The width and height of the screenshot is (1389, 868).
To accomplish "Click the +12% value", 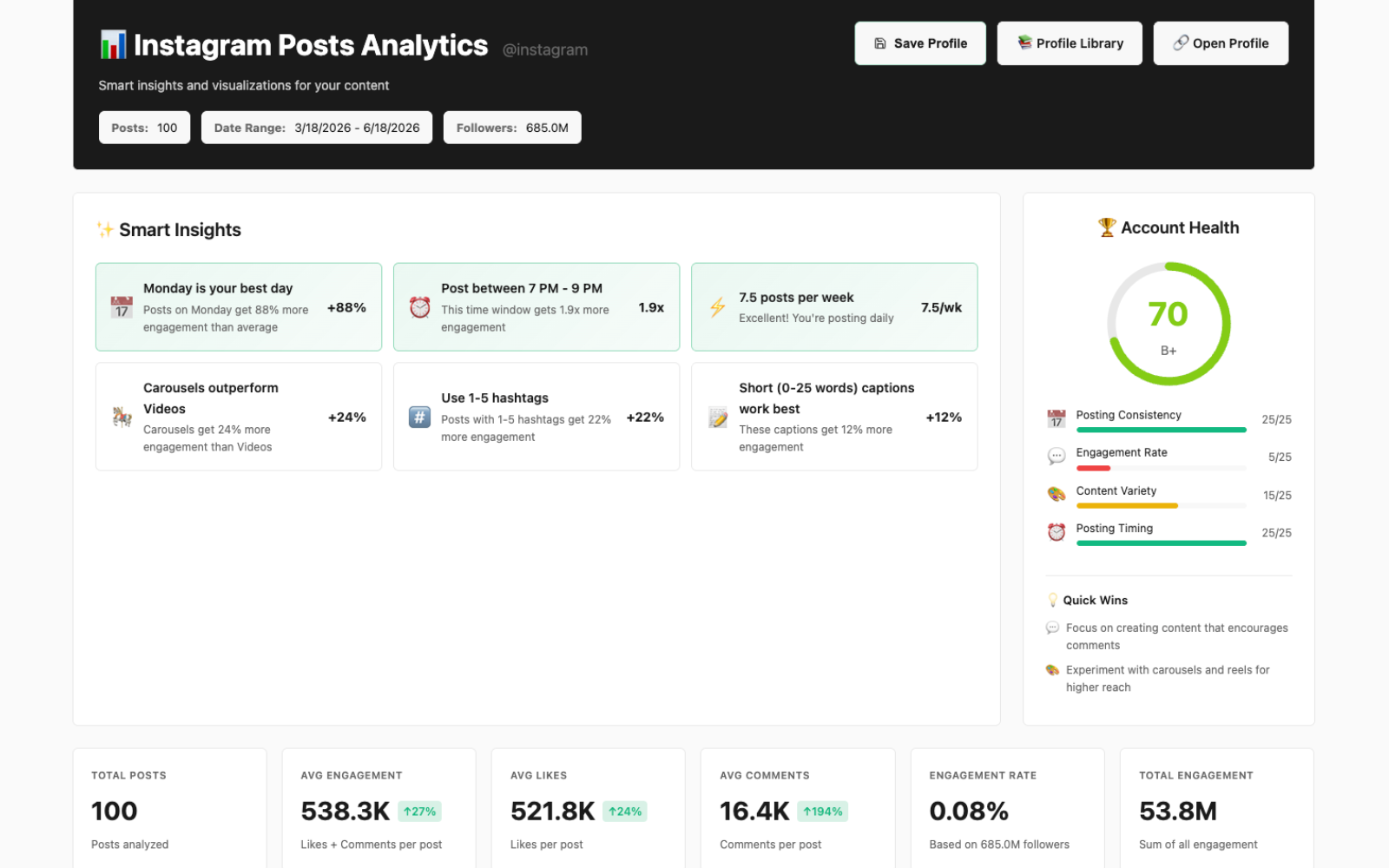I will coord(944,418).
